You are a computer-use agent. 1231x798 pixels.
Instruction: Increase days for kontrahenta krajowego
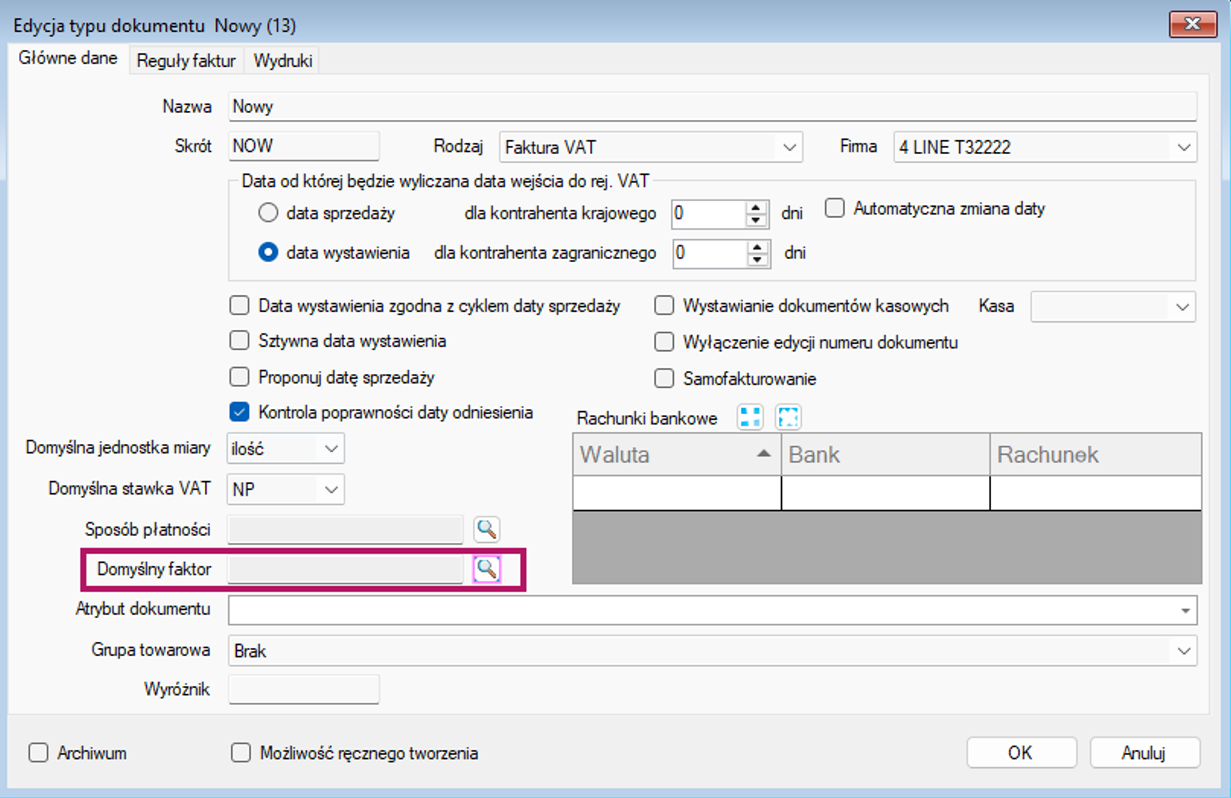(x=758, y=207)
